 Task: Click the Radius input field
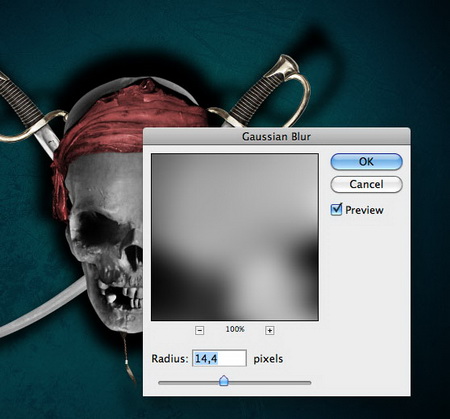tap(219, 358)
